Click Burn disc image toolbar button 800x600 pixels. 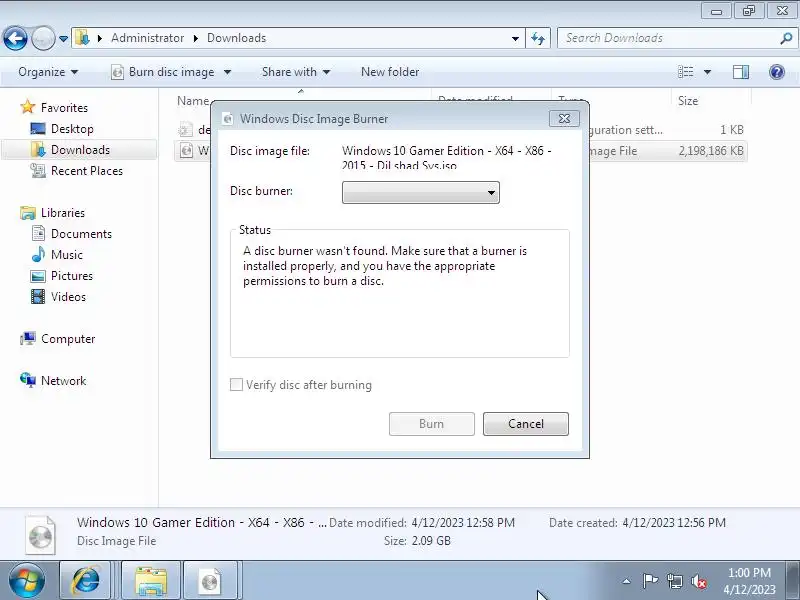163,72
